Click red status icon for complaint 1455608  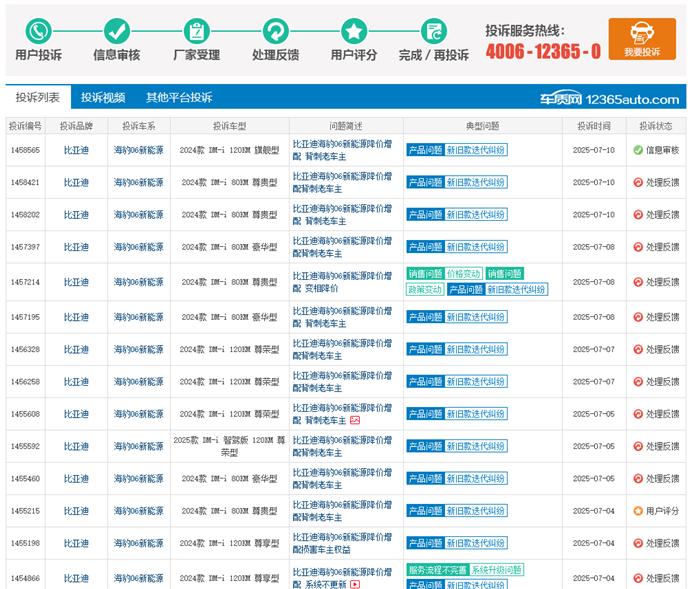[x=638, y=414]
